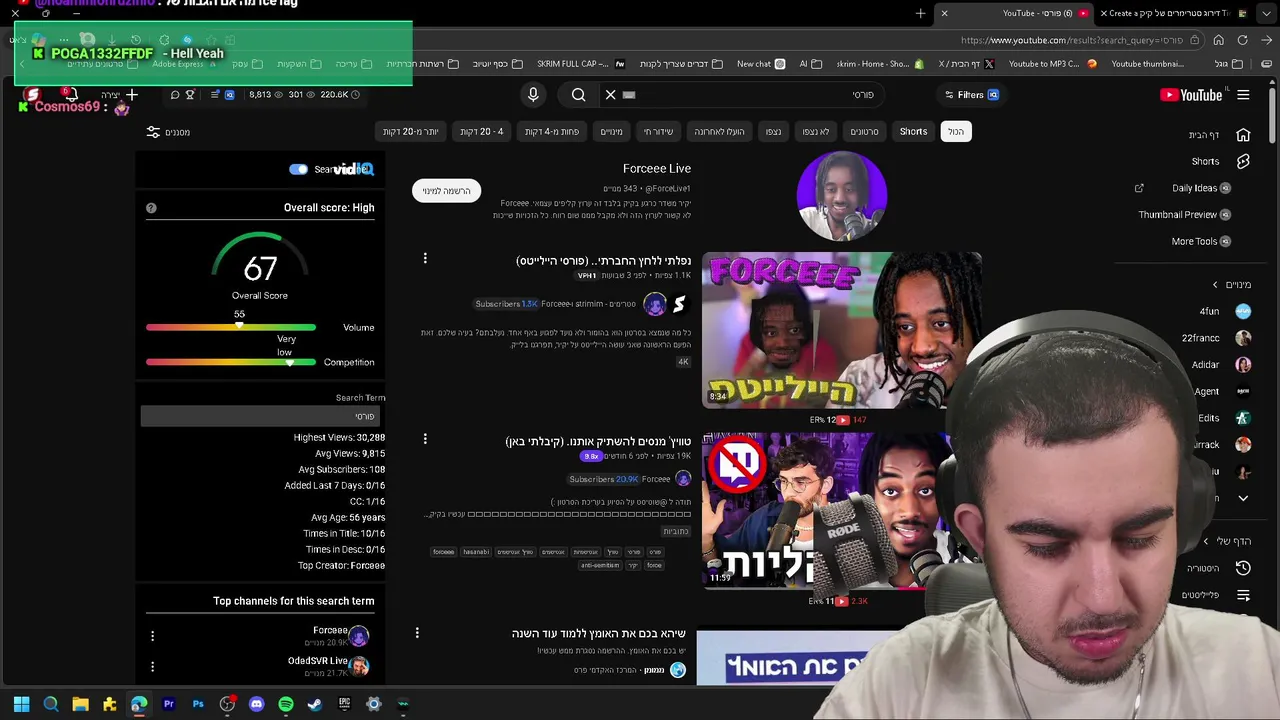Select the '4 - 20 דקות' chip
The width and height of the screenshot is (1280, 720).
[x=482, y=131]
